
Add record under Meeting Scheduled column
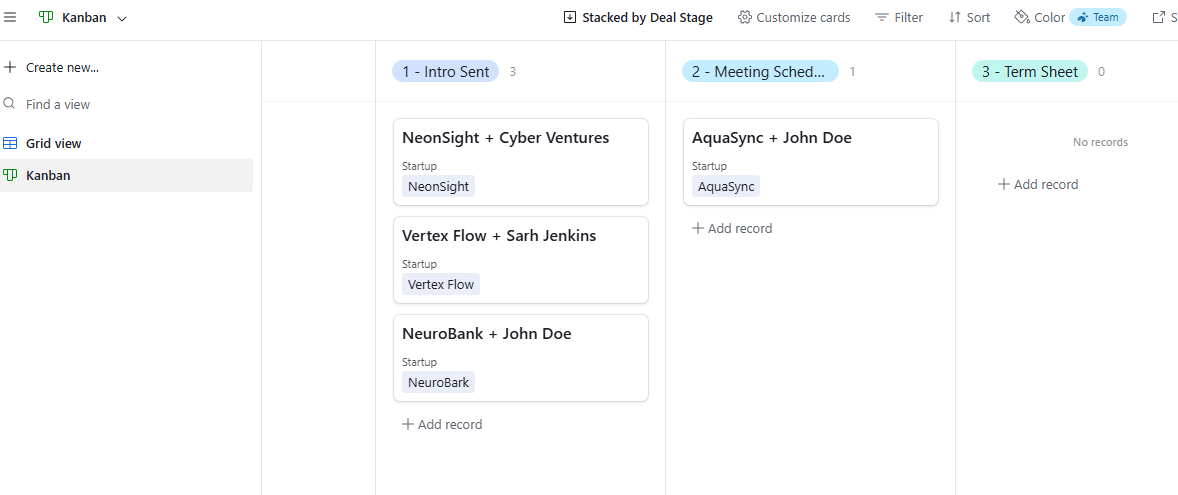click(732, 228)
